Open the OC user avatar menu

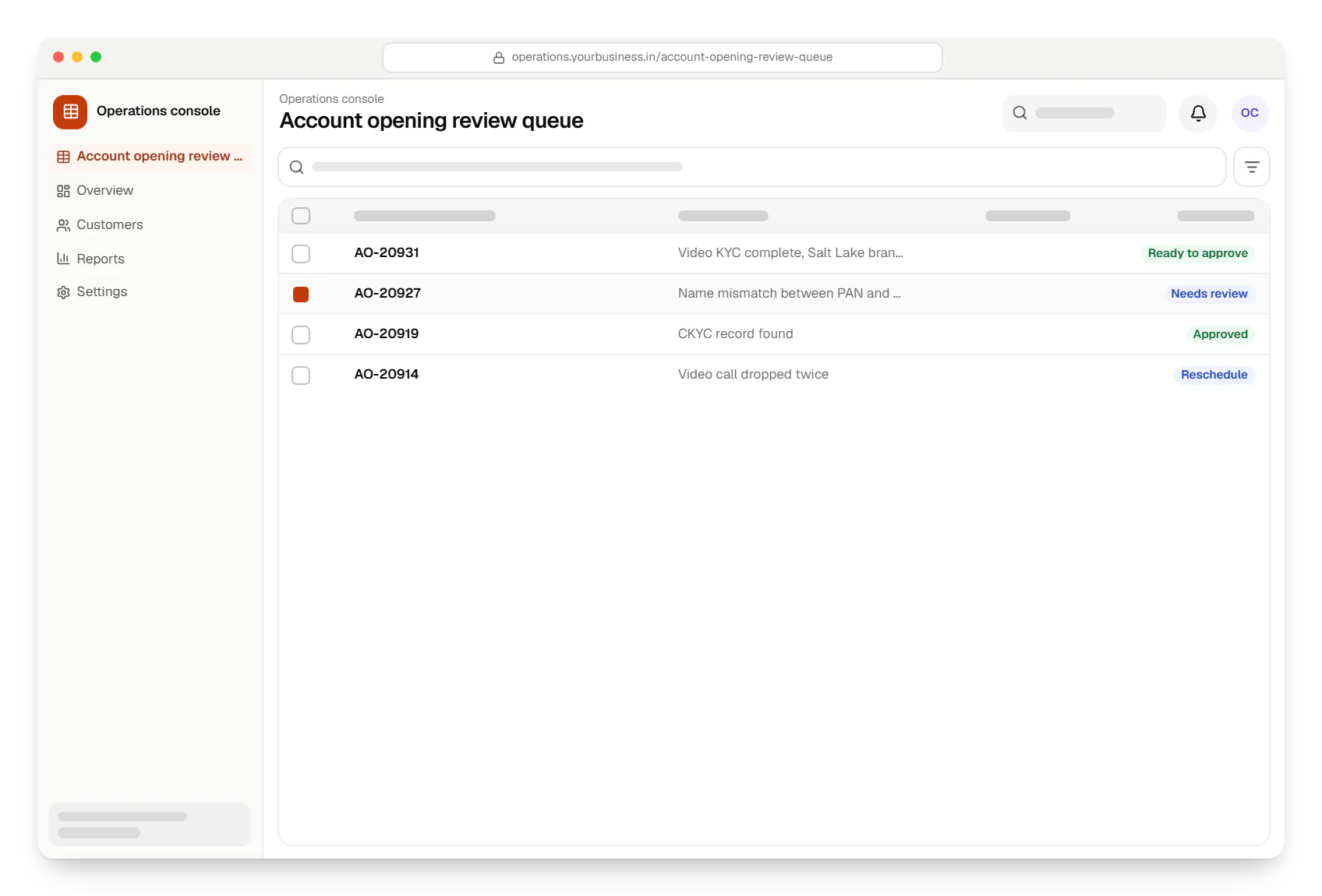(1250, 114)
